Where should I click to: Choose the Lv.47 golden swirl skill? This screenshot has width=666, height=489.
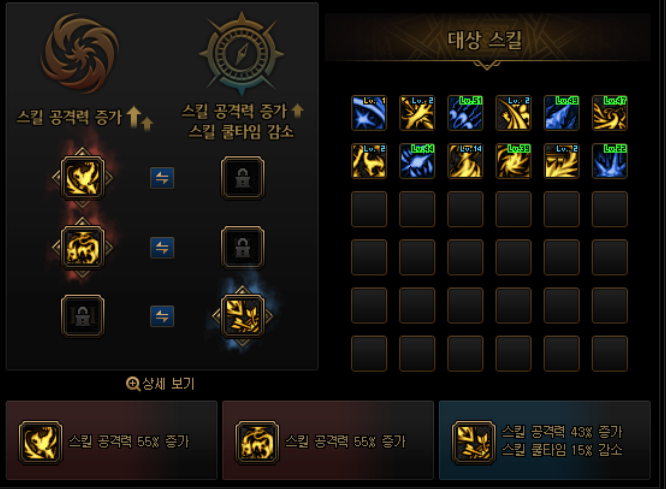[610, 113]
